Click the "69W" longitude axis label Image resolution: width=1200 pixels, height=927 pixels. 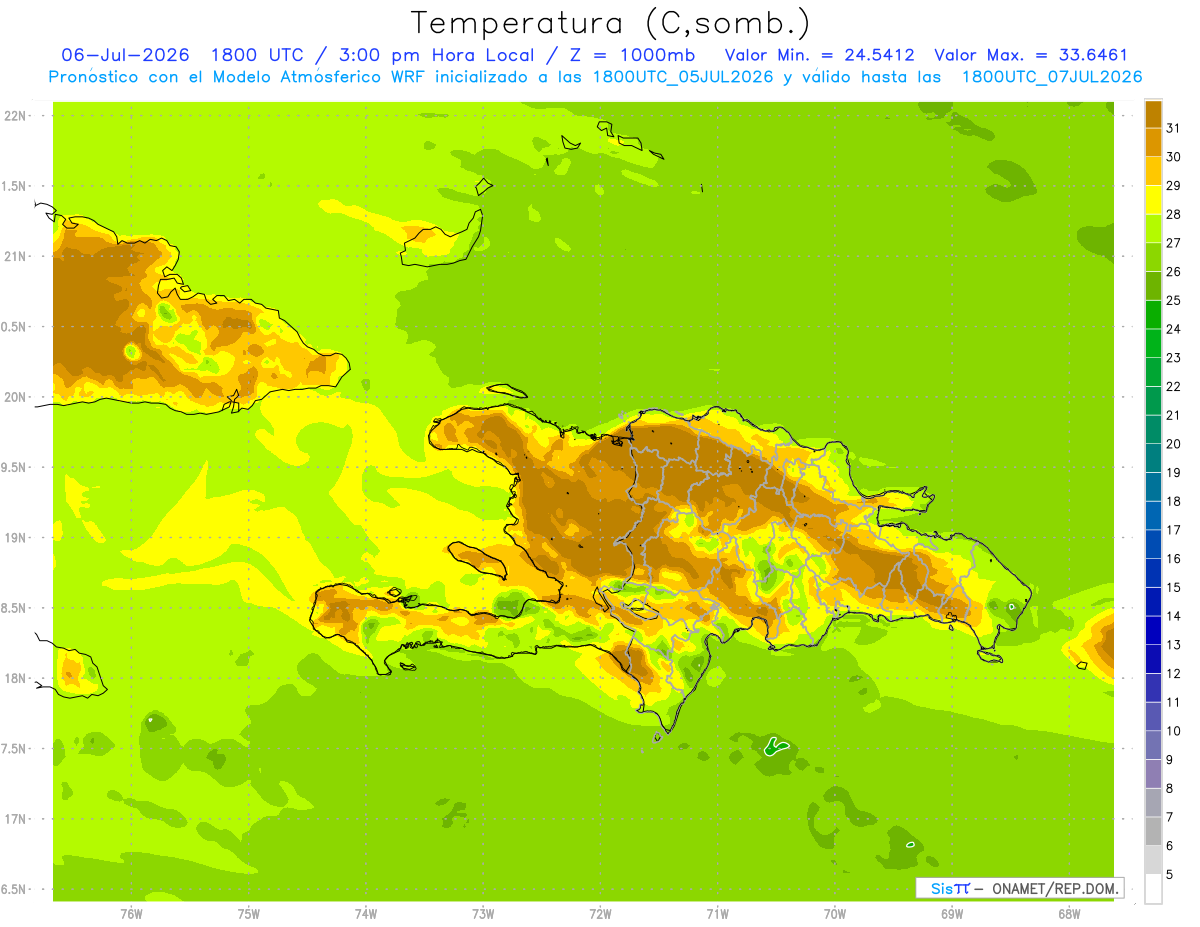pos(952,914)
